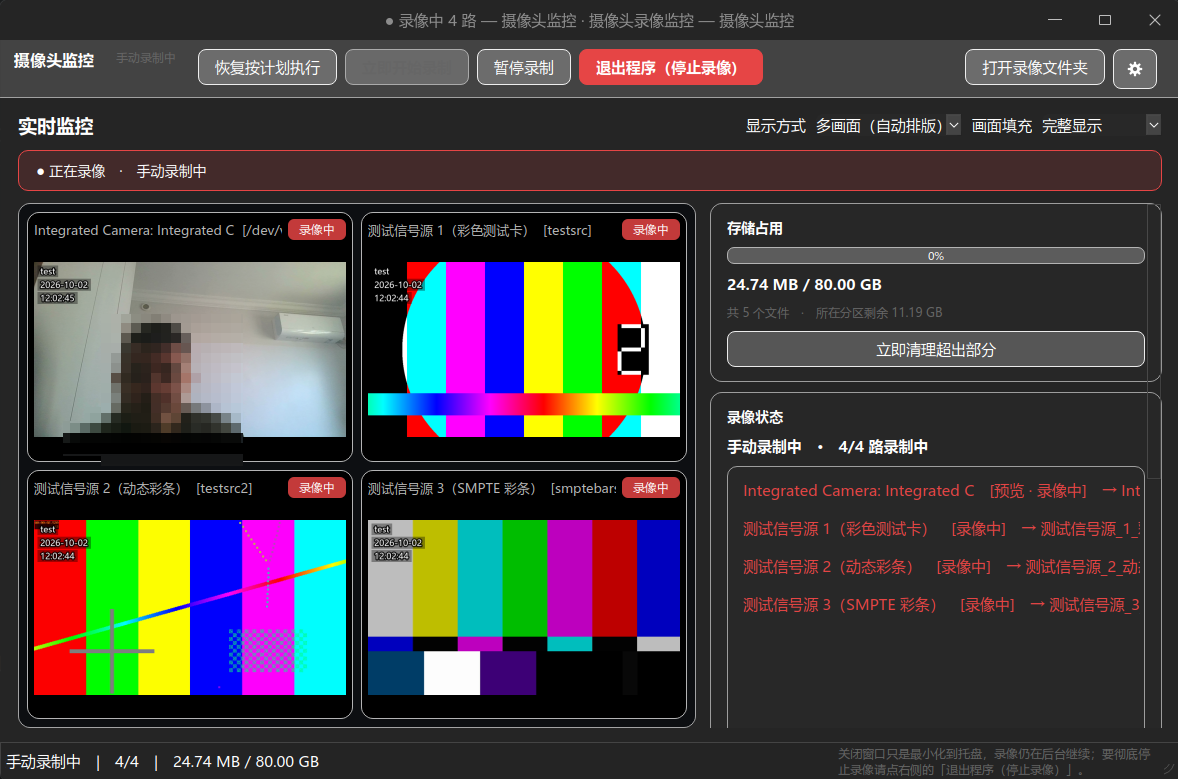Click the 实时监控 section heading
Screen dimensions: 1178x779
(x=56, y=126)
